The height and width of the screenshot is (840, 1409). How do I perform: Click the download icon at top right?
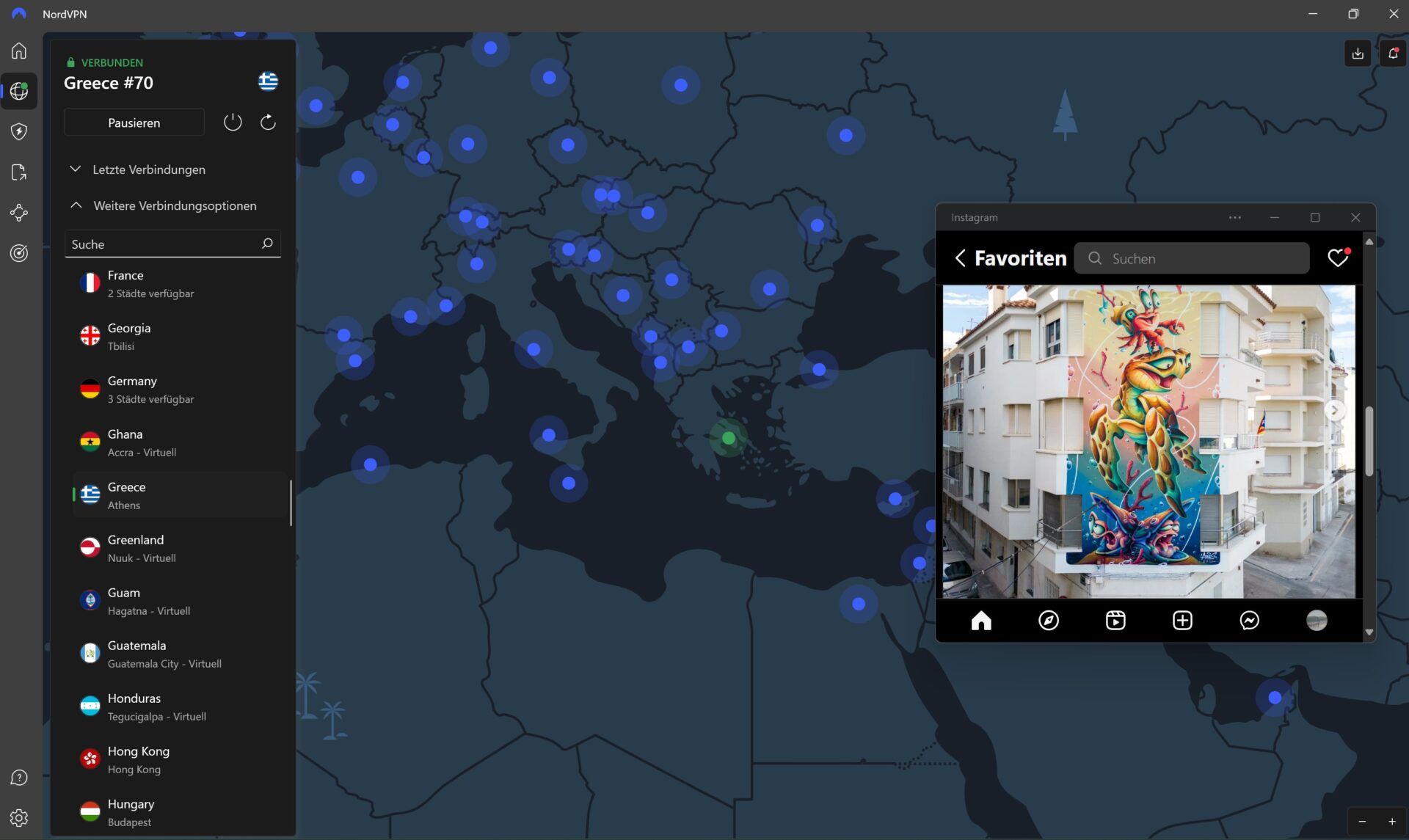coord(1358,53)
